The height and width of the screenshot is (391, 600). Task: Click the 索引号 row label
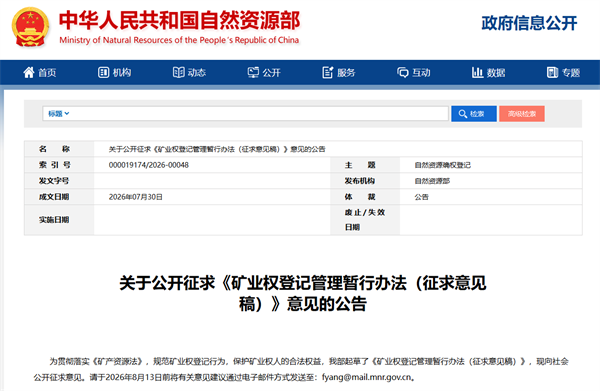pyautogui.click(x=54, y=165)
